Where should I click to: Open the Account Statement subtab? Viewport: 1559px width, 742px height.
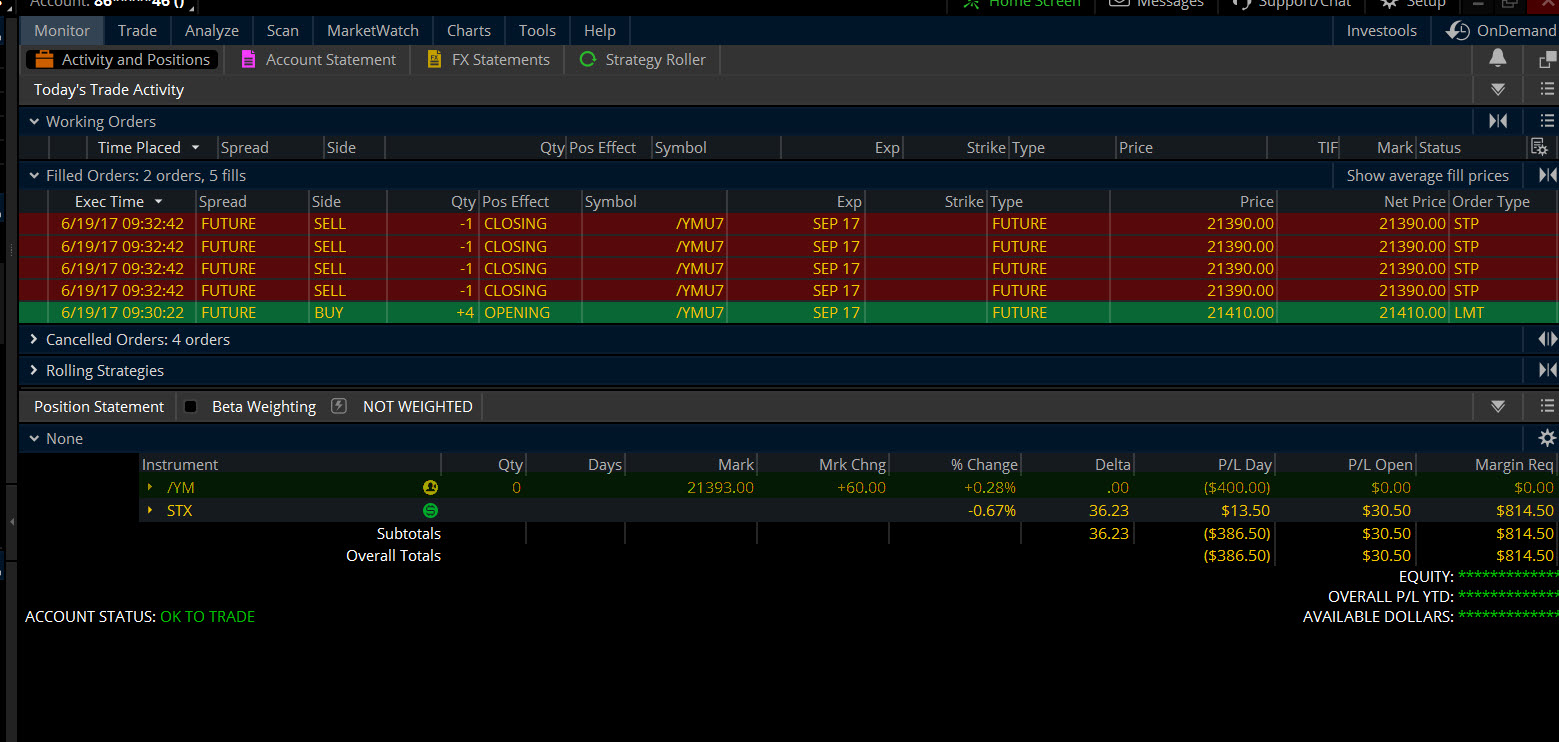click(319, 60)
